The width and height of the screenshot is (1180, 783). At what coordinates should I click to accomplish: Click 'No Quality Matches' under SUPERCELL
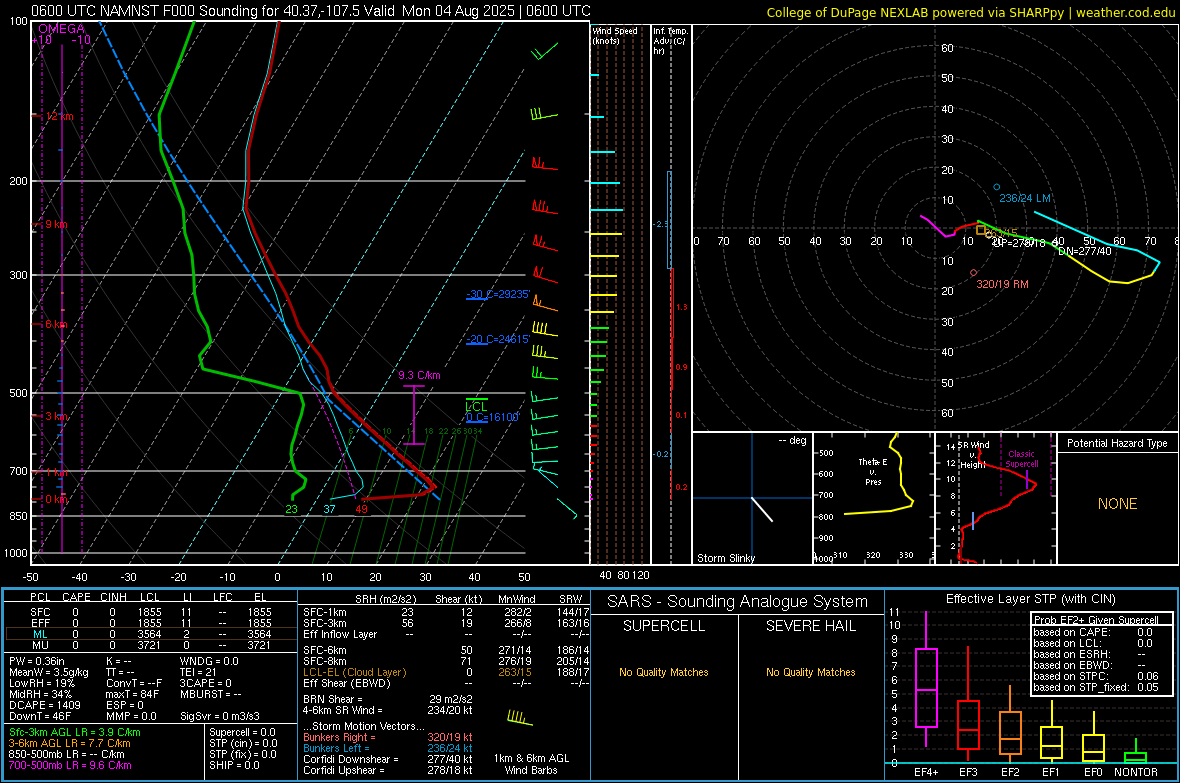click(x=664, y=672)
